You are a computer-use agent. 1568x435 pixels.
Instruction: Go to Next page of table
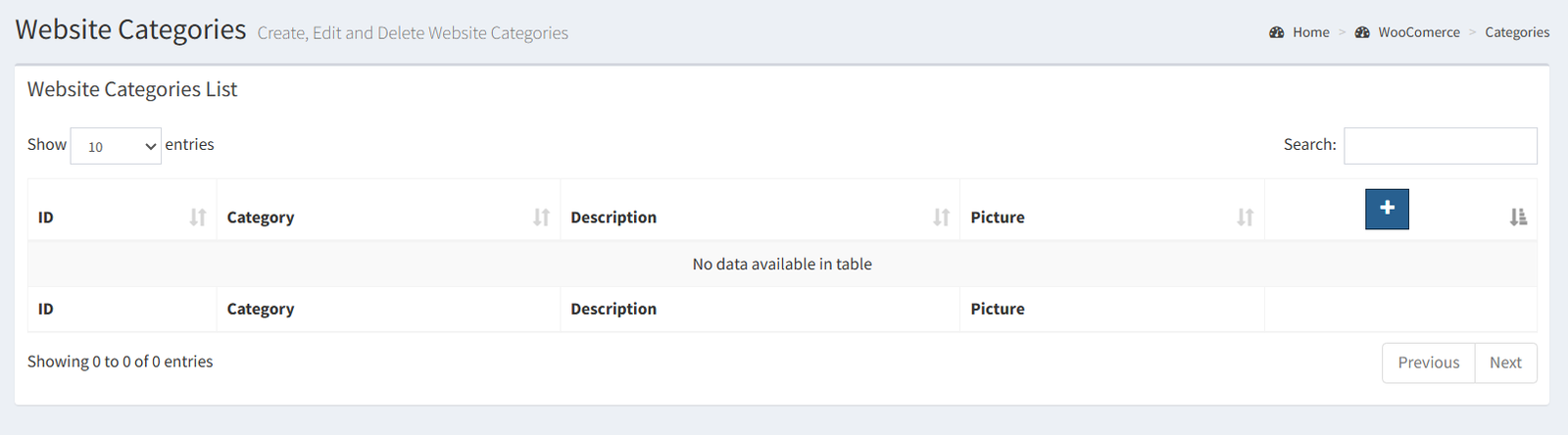[x=1505, y=362]
